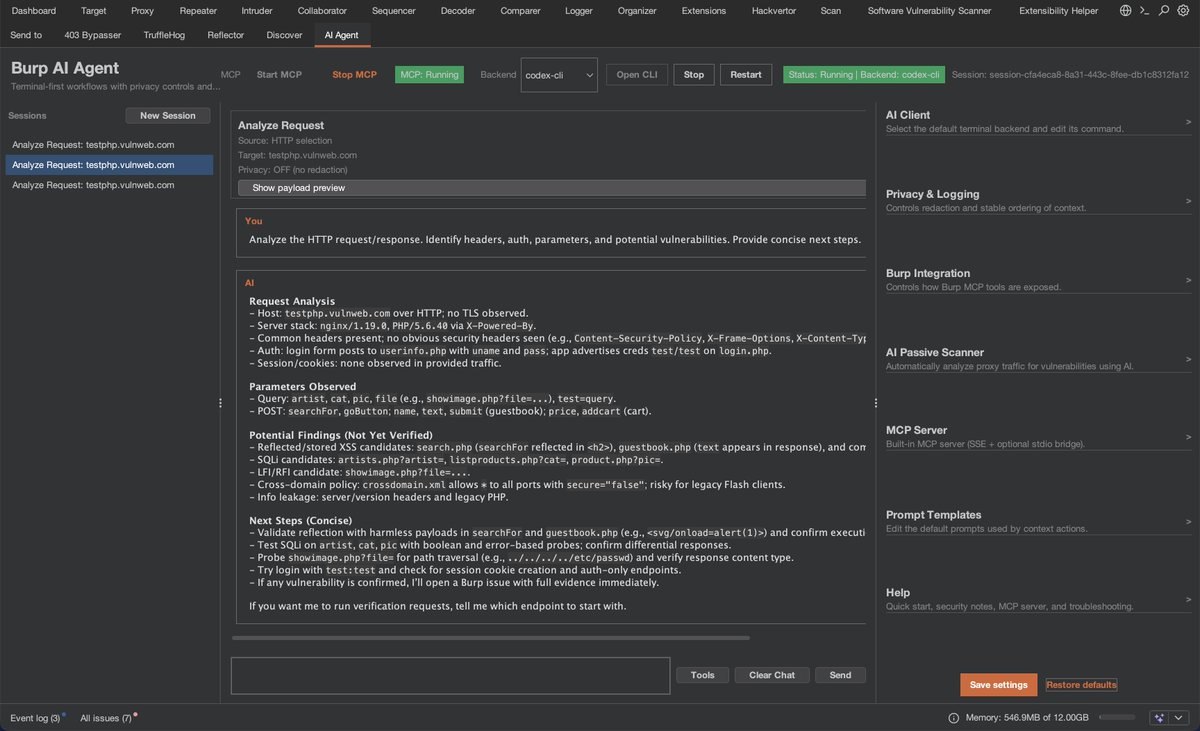The width and height of the screenshot is (1200, 731).
Task: Select the highlighted second Analyze Request session
Action: tap(109, 165)
